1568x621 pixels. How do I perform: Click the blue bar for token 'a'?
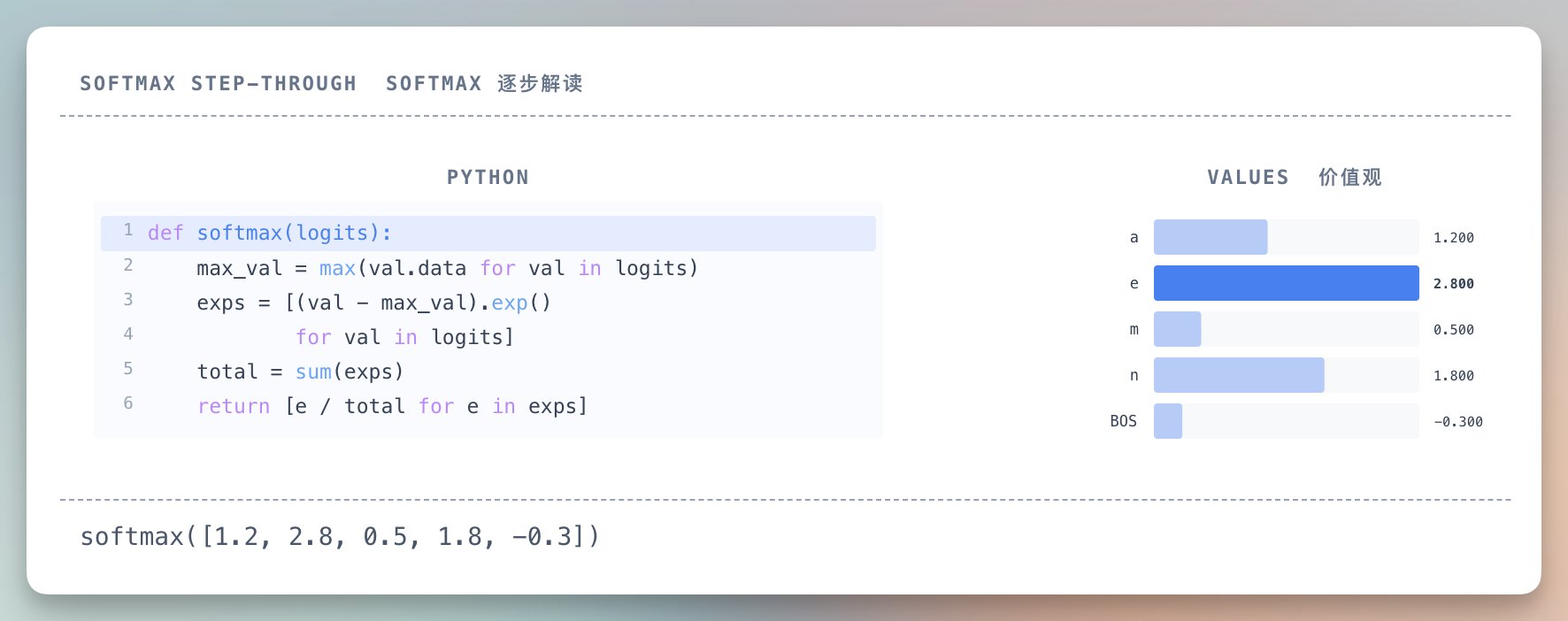[x=1210, y=237]
